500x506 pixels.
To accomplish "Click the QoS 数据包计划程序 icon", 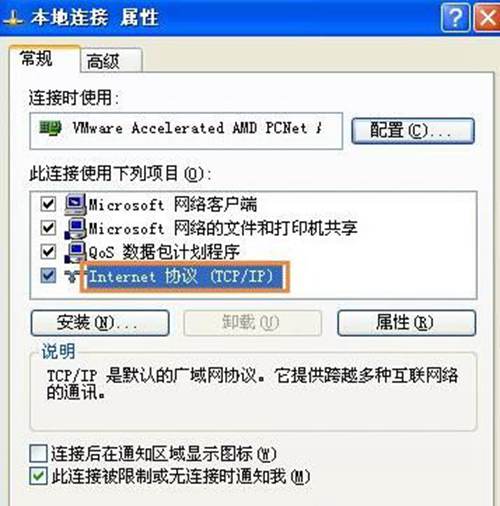I will point(75,252).
